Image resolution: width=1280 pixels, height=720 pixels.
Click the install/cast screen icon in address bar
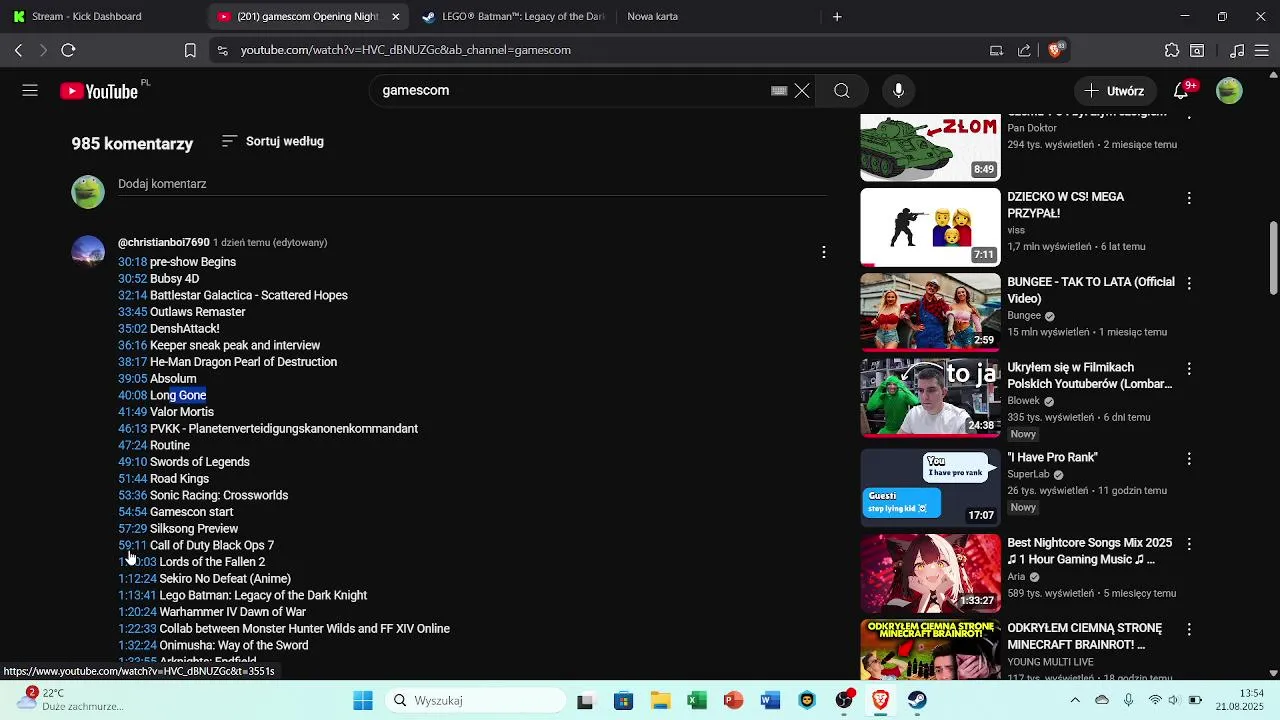996,50
